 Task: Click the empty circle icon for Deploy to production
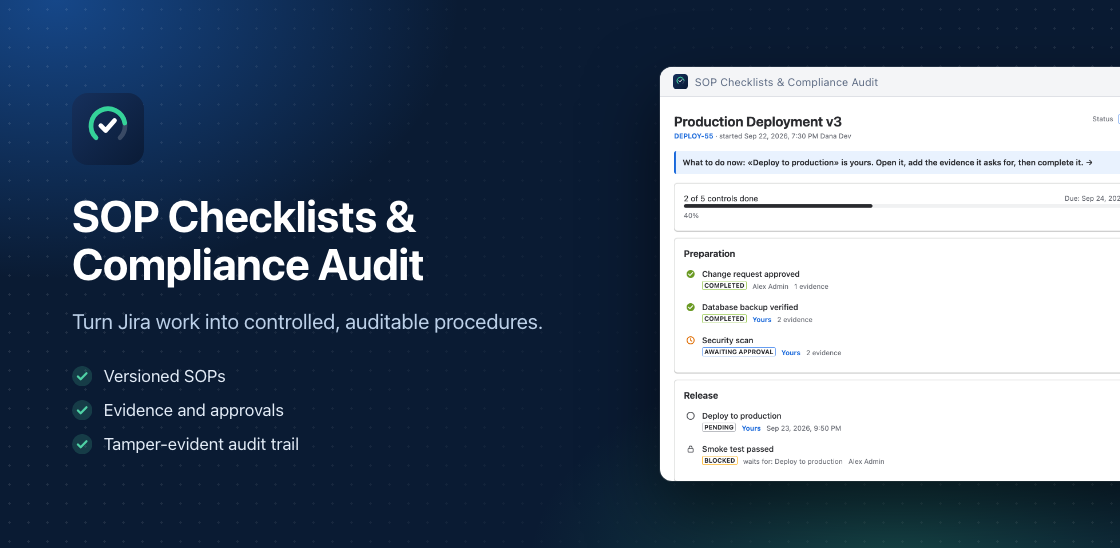691,416
